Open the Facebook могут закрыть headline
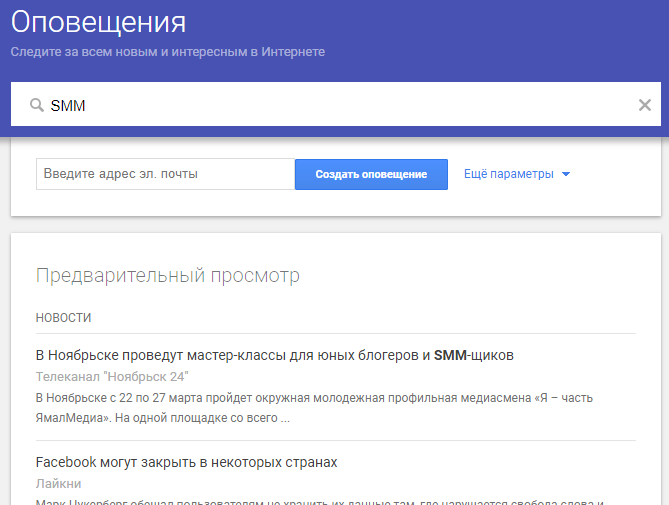Screen dimensions: 669x505 click(186, 462)
